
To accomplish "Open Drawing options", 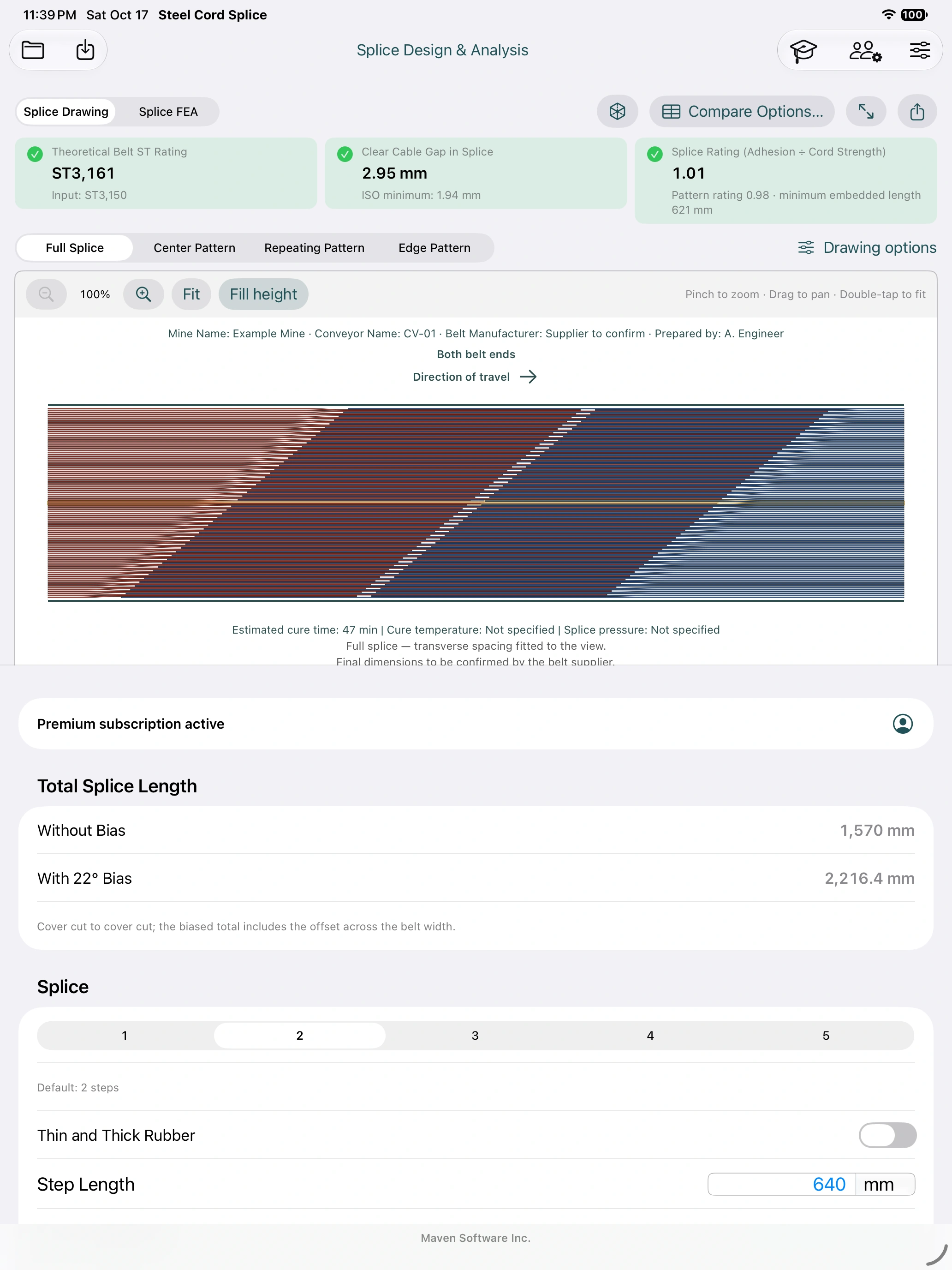I will (x=867, y=247).
